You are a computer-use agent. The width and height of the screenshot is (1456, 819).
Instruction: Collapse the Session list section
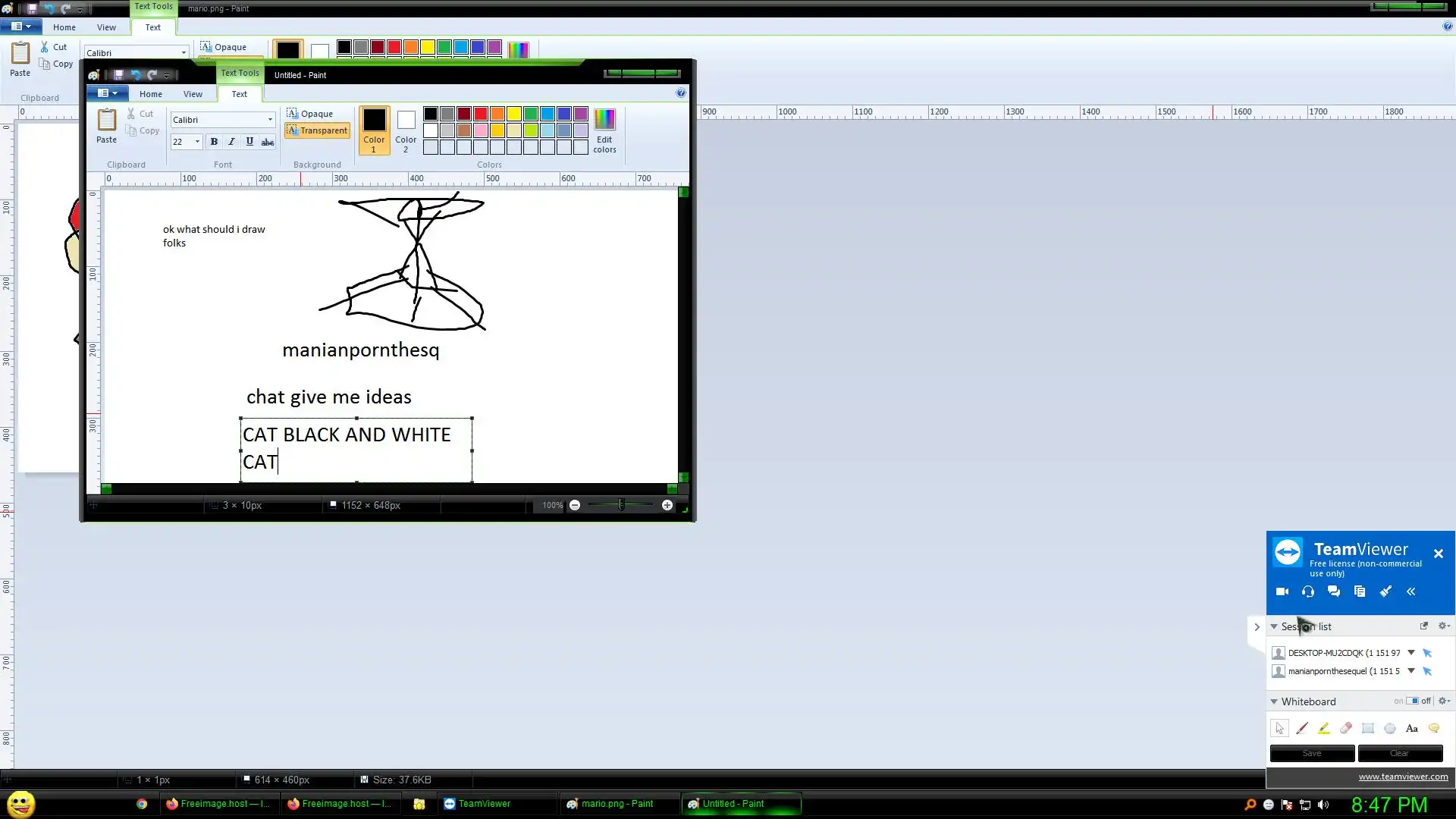click(x=1274, y=627)
